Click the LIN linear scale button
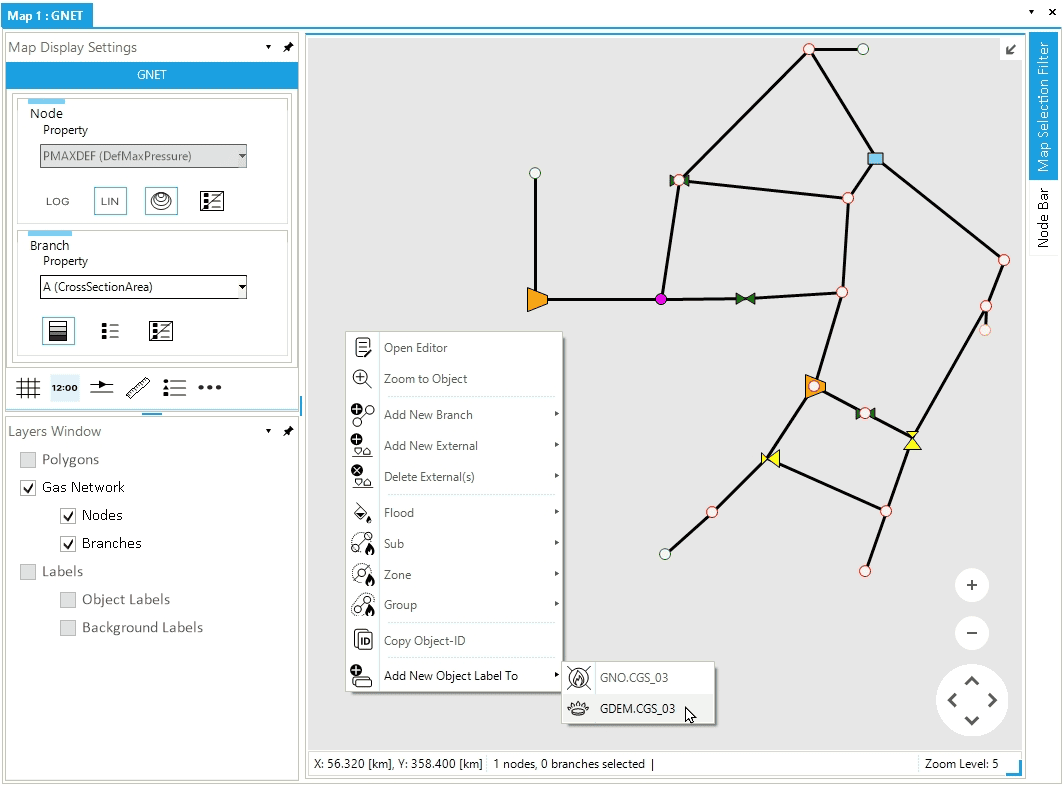The image size is (1063, 786). (x=110, y=201)
